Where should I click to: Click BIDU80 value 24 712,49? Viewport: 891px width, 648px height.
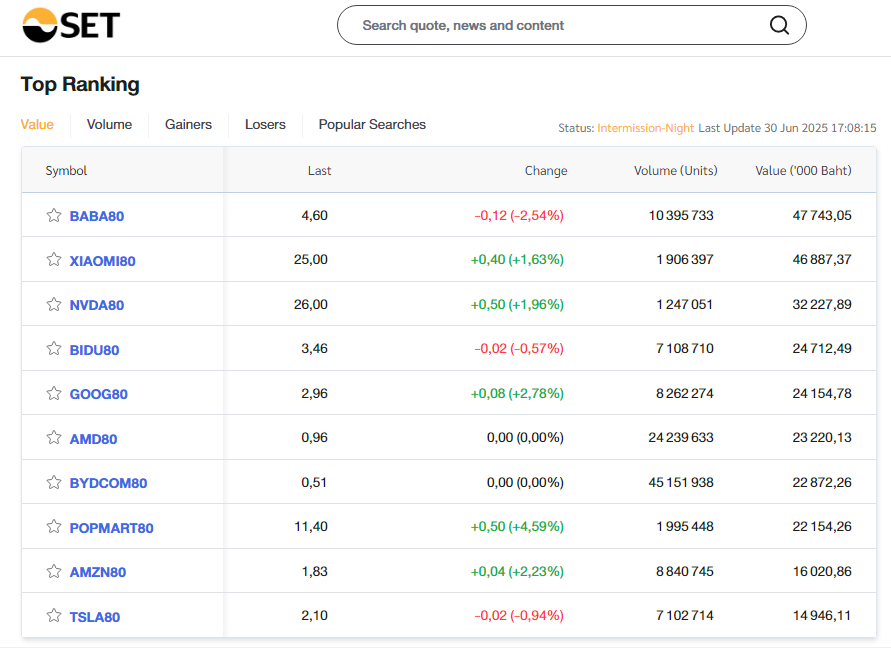(x=822, y=348)
